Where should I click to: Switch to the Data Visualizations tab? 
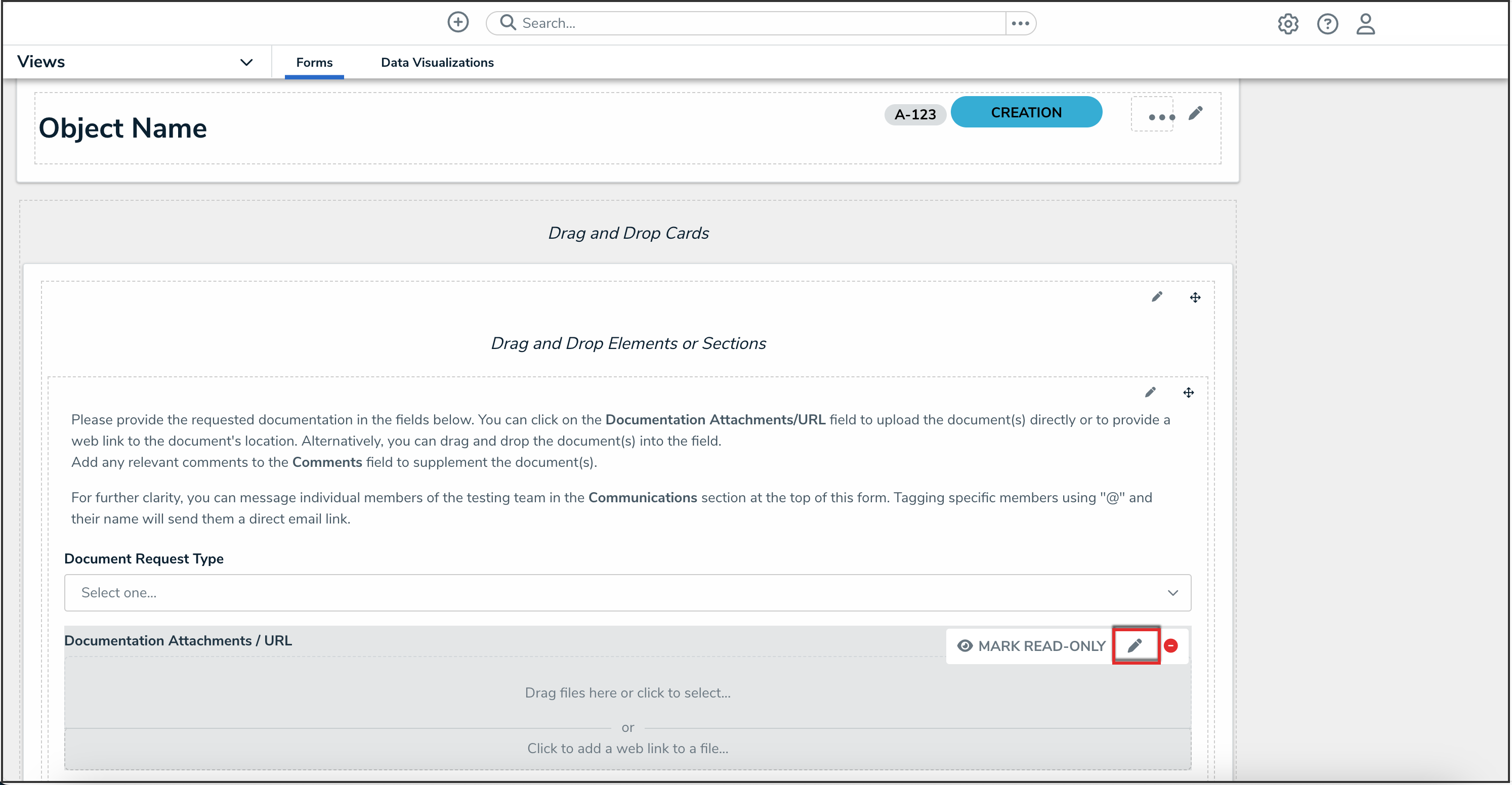tap(437, 62)
